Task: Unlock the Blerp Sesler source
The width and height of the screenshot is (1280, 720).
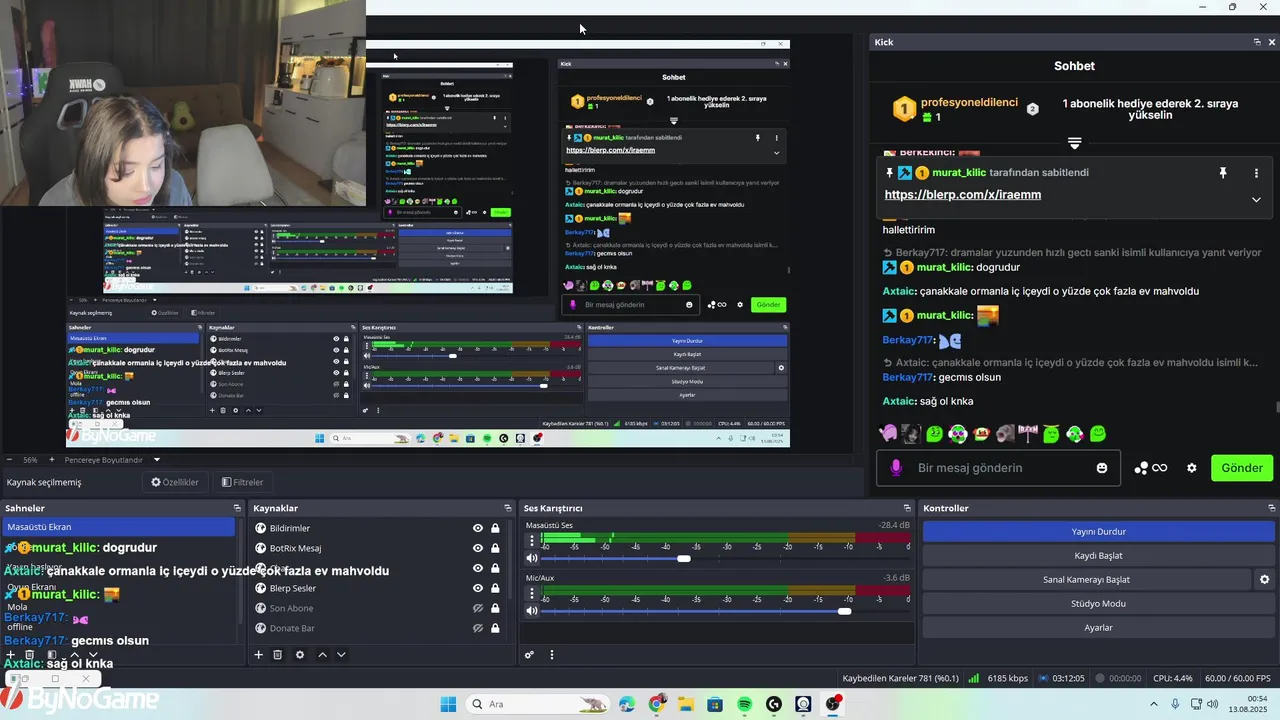Action: tap(495, 588)
